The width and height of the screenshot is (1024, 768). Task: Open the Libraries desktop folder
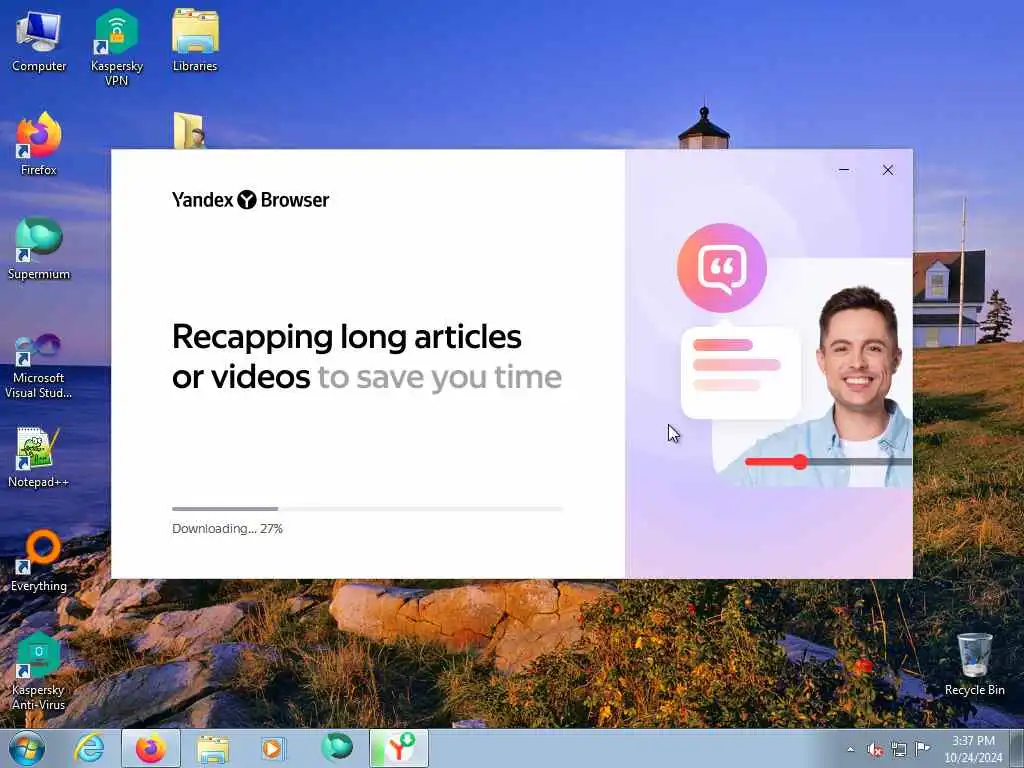[x=195, y=40]
